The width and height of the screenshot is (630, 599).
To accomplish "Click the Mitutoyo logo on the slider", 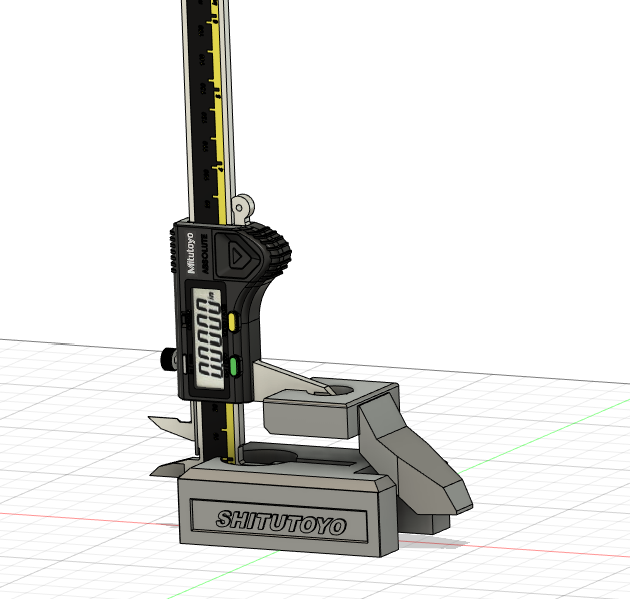I will (x=192, y=250).
